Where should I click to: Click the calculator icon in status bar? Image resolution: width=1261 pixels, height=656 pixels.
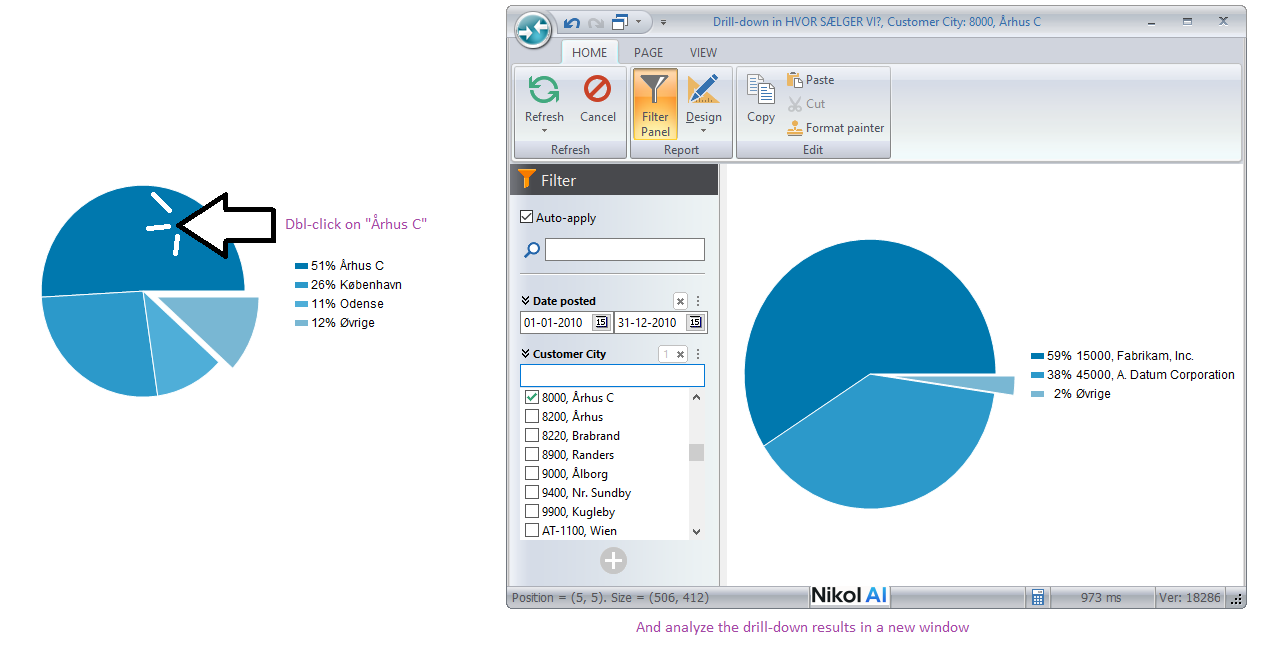click(1038, 597)
